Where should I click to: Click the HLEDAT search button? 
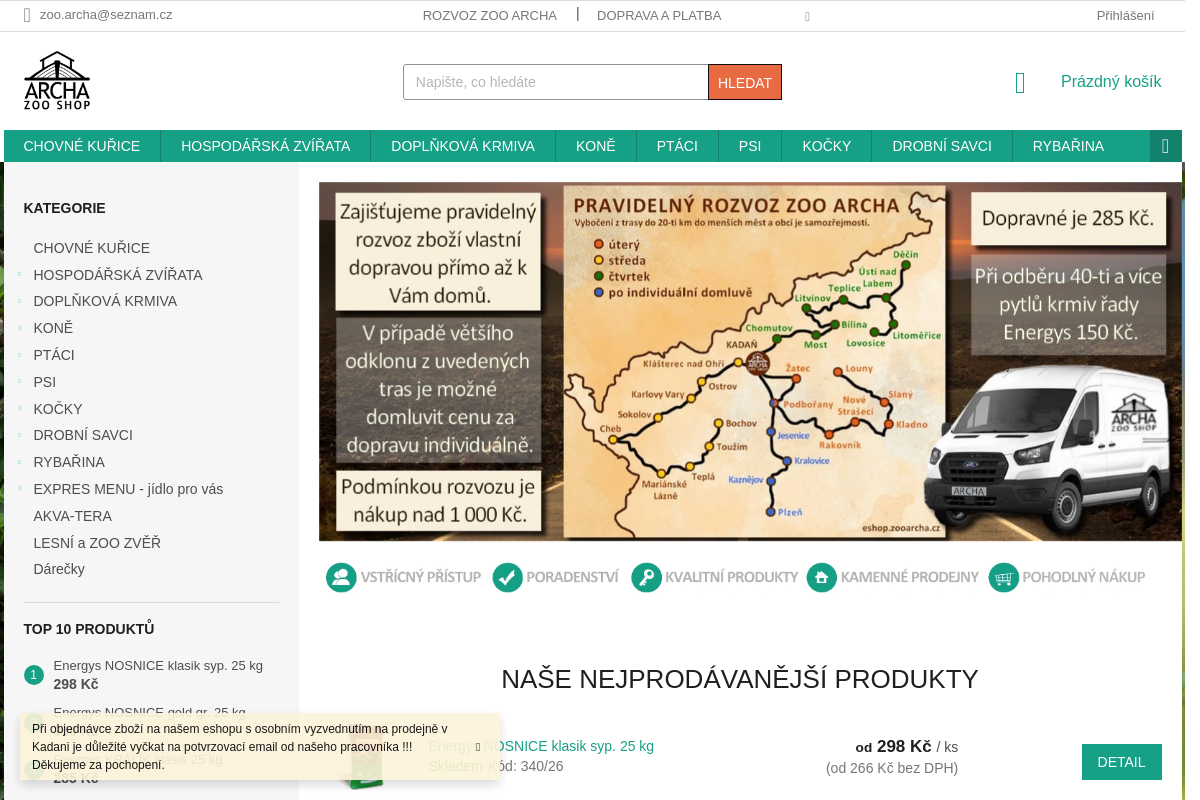click(745, 82)
